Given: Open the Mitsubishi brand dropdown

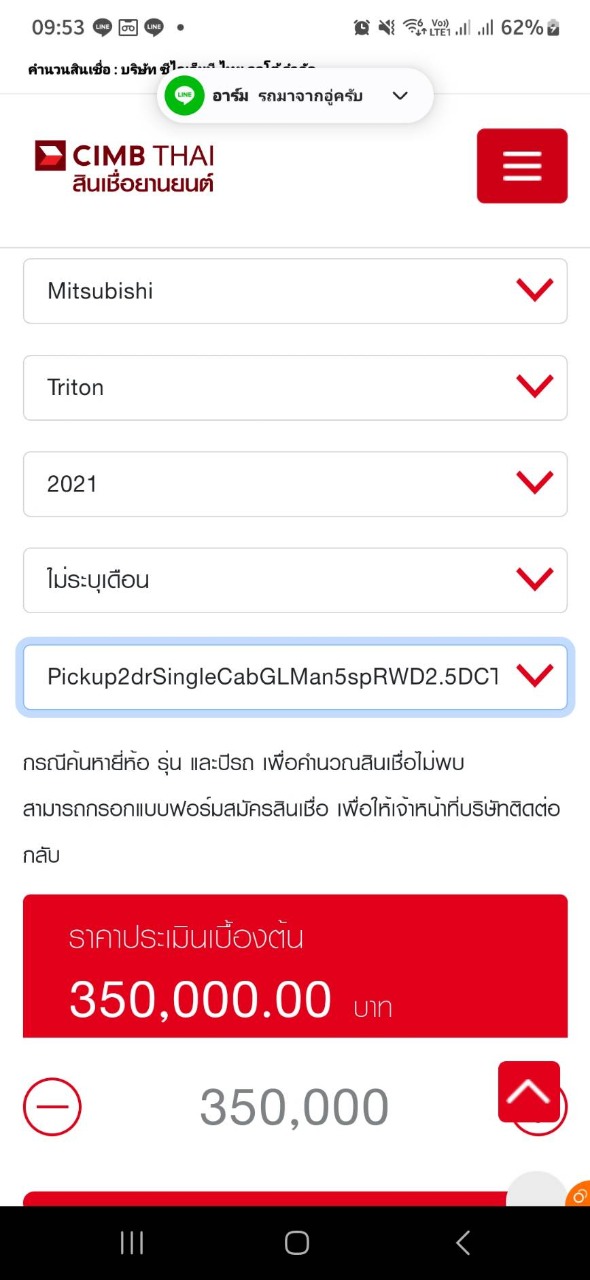Looking at the screenshot, I should [295, 291].
